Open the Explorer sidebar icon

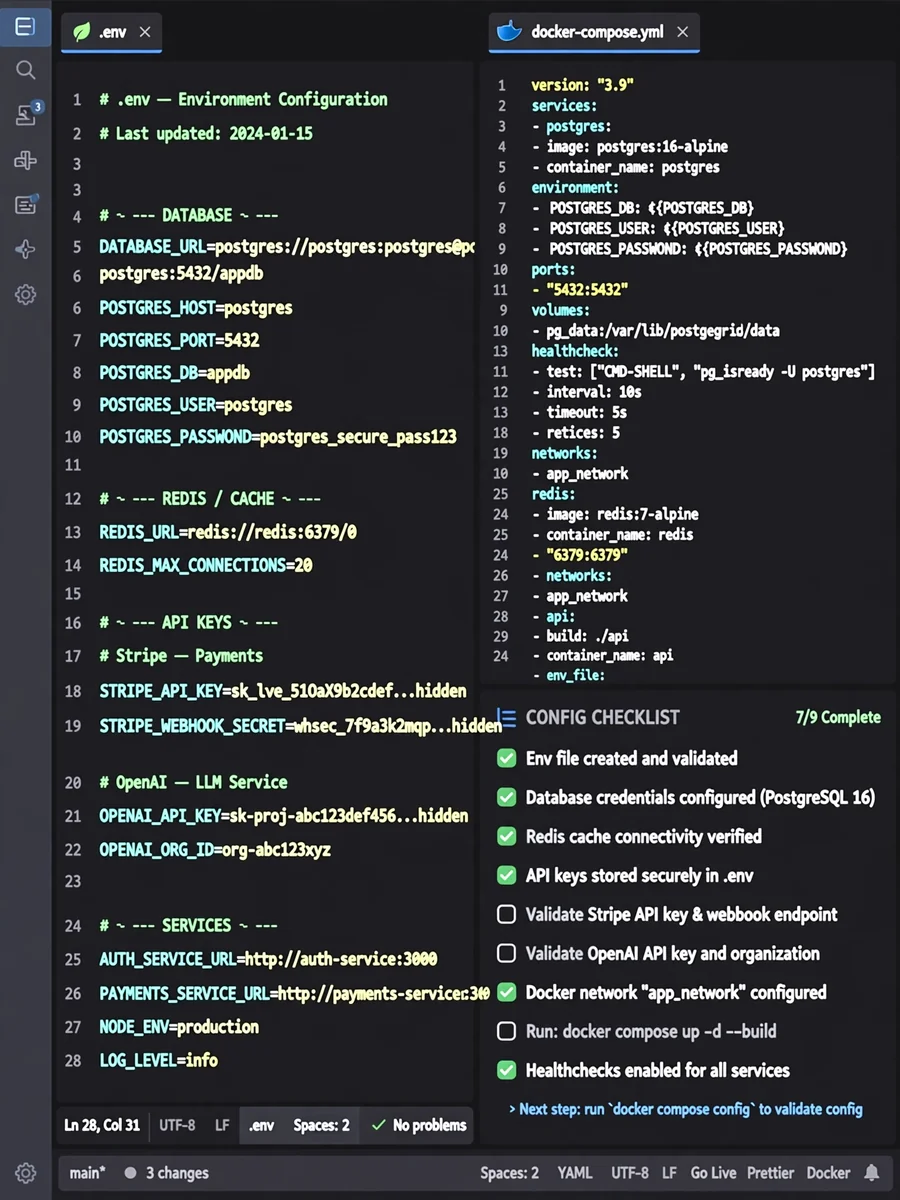25,26
